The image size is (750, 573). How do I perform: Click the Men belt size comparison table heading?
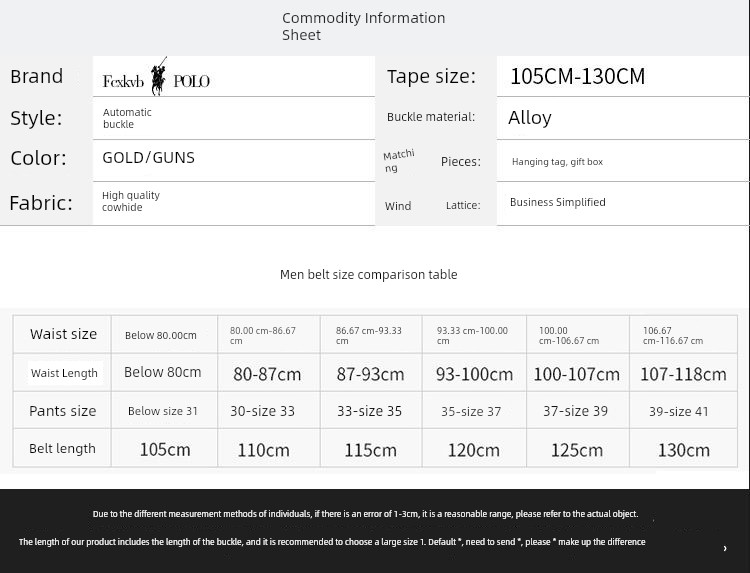click(x=368, y=274)
